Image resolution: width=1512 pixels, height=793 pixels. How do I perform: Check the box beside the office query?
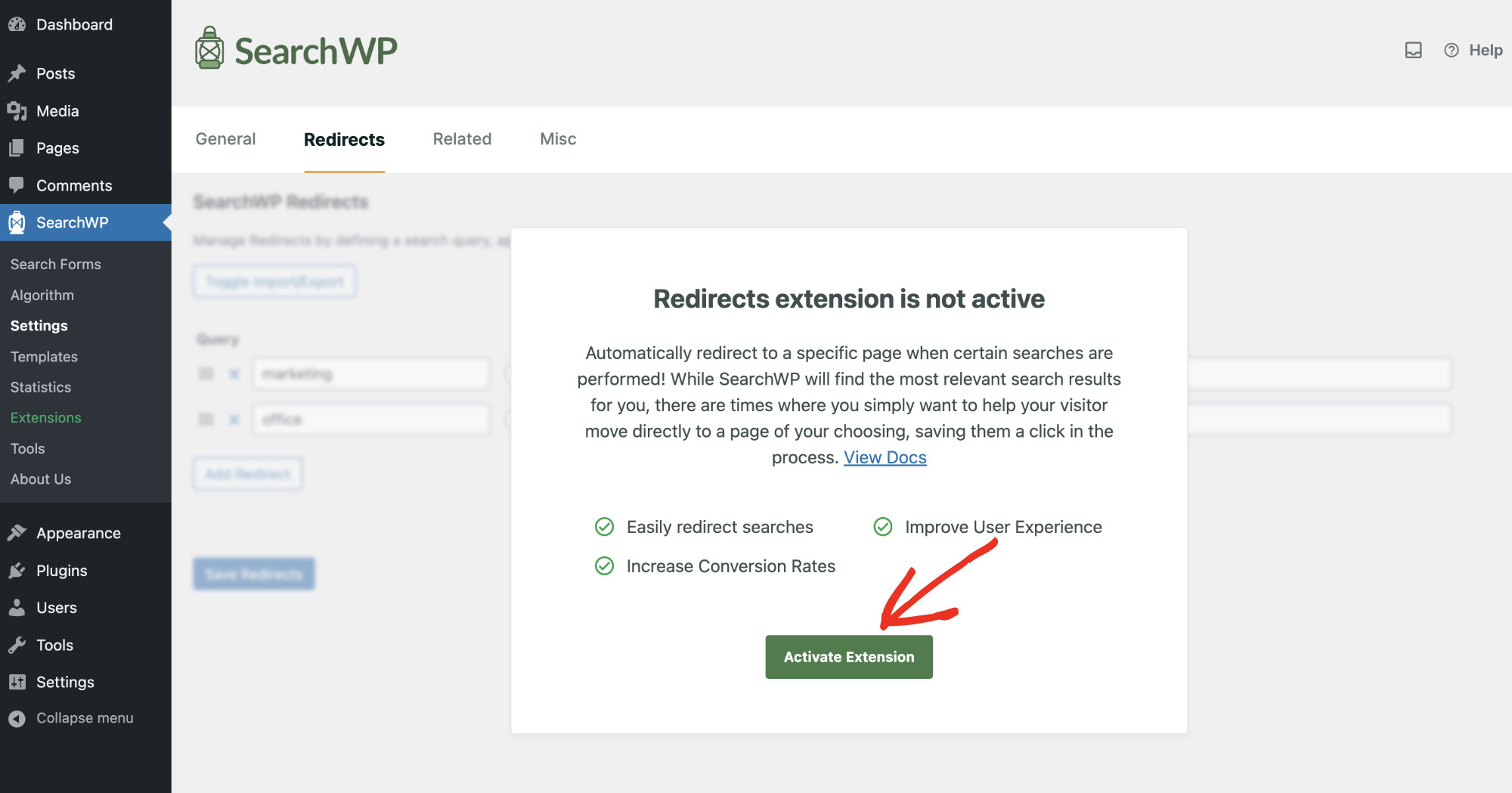pyautogui.click(x=206, y=419)
